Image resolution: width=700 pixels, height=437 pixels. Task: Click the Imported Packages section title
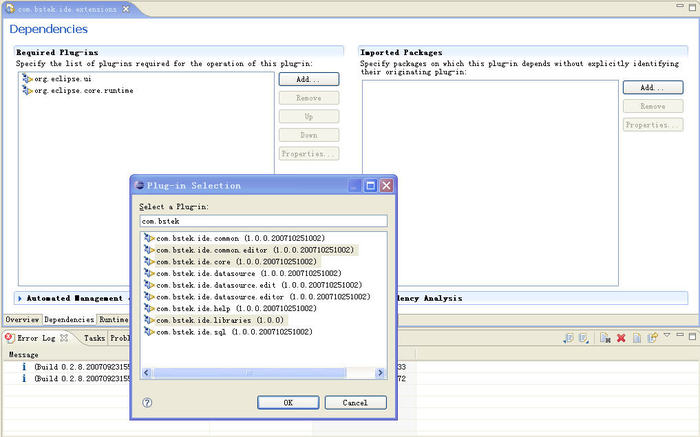pyautogui.click(x=401, y=52)
